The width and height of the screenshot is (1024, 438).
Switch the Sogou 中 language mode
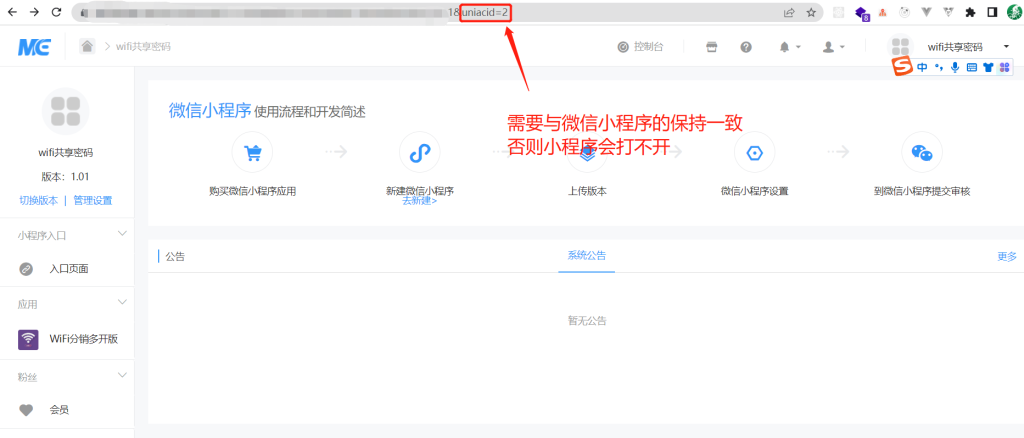(x=922, y=67)
